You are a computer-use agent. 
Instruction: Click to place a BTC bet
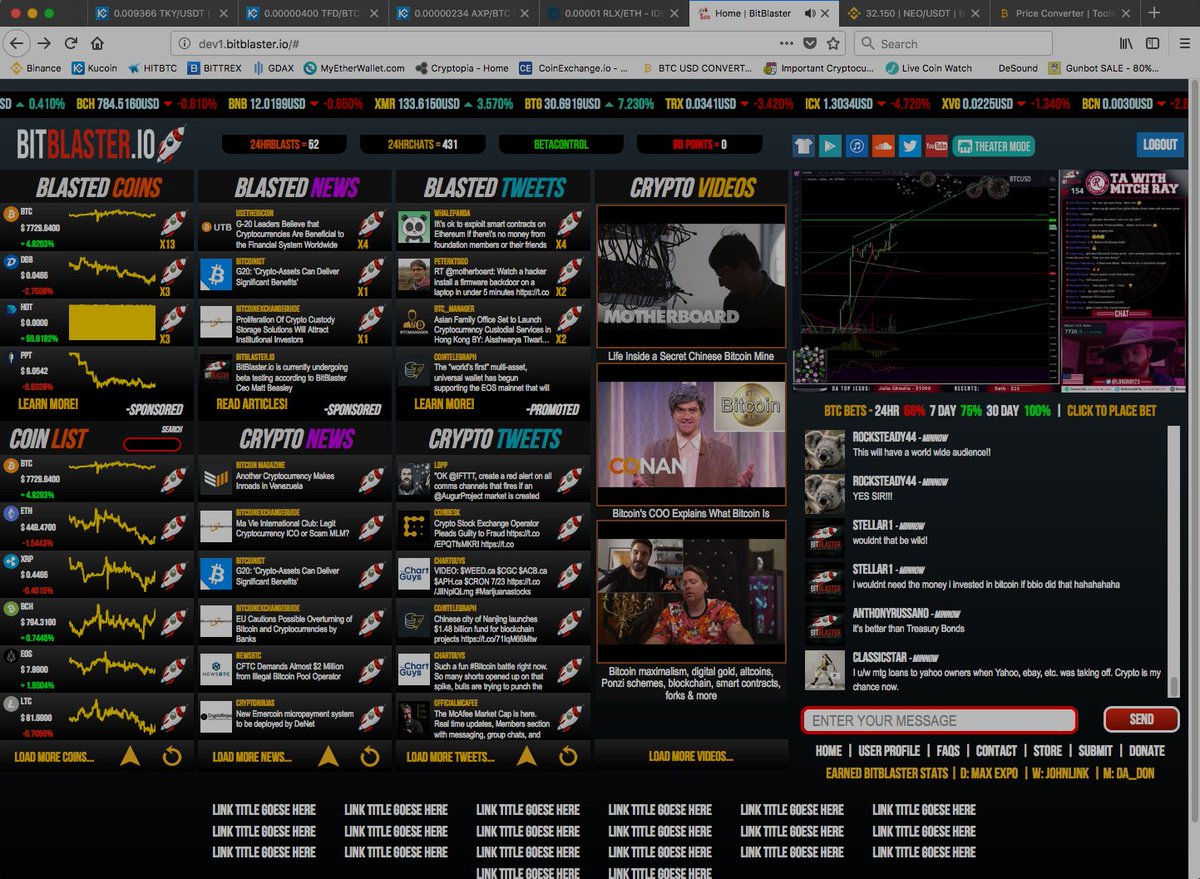(1111, 411)
